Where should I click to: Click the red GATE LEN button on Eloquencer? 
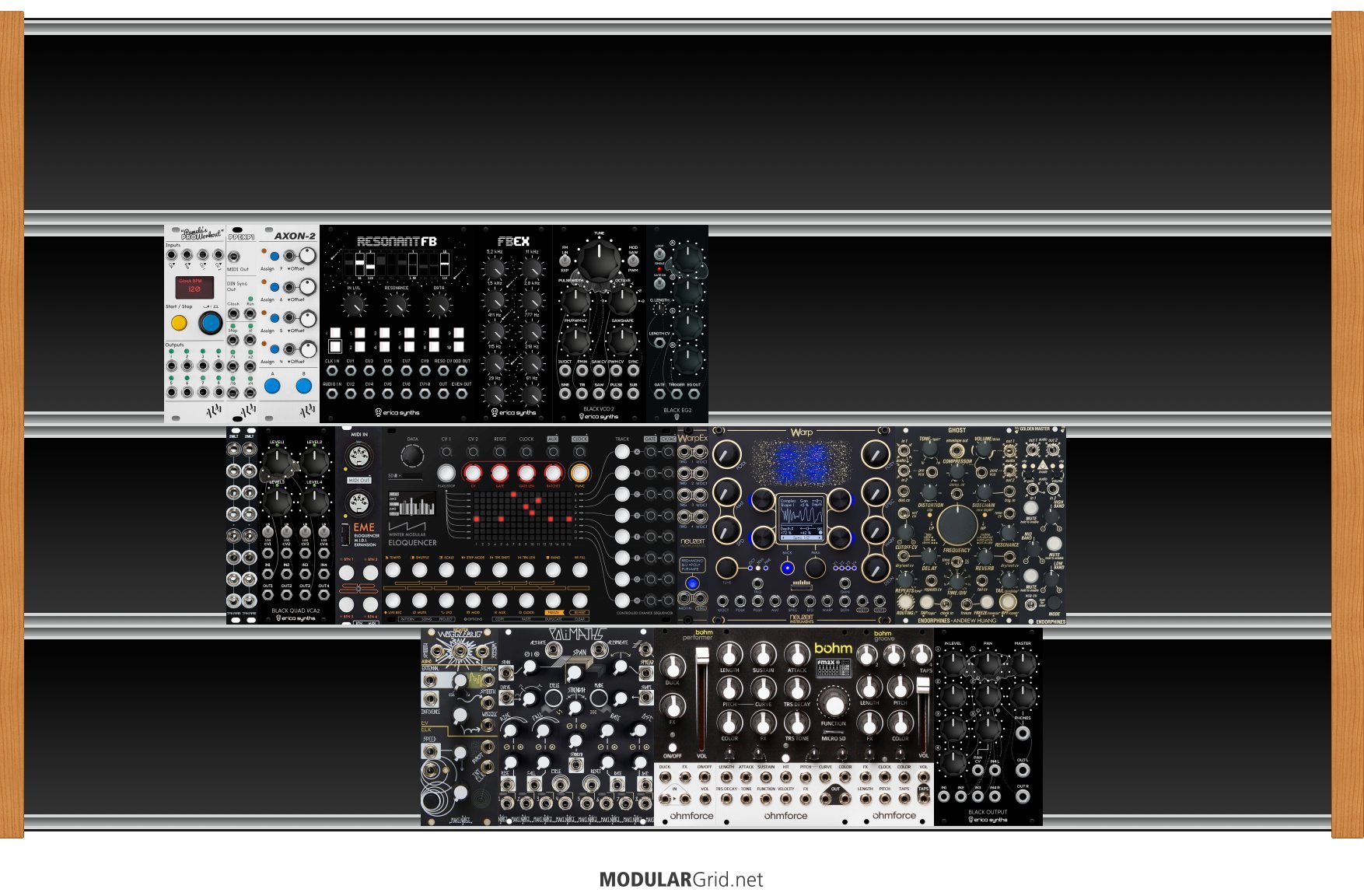[x=526, y=473]
